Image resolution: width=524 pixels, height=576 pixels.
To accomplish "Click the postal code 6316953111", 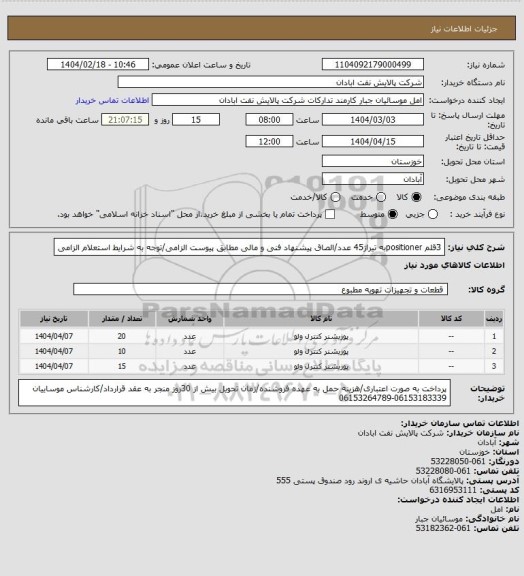I will pyautogui.click(x=453, y=490).
